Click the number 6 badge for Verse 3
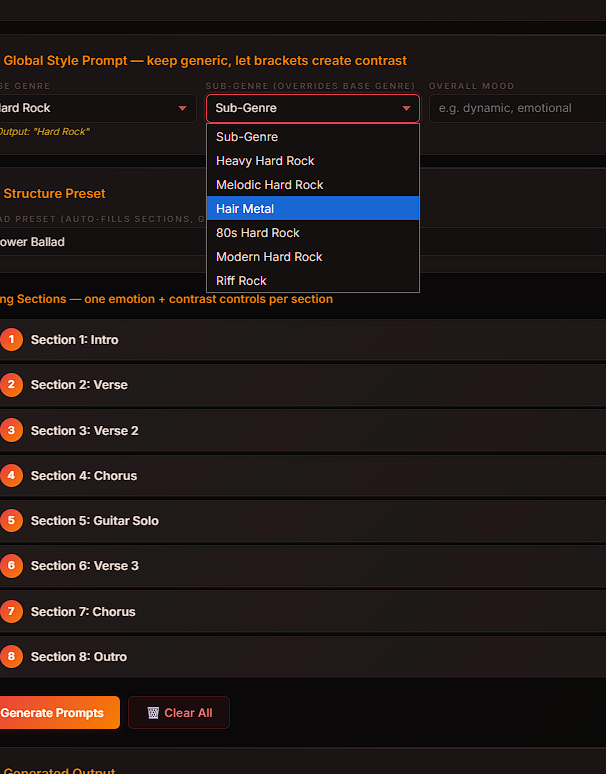The image size is (606, 774). pyautogui.click(x=11, y=566)
